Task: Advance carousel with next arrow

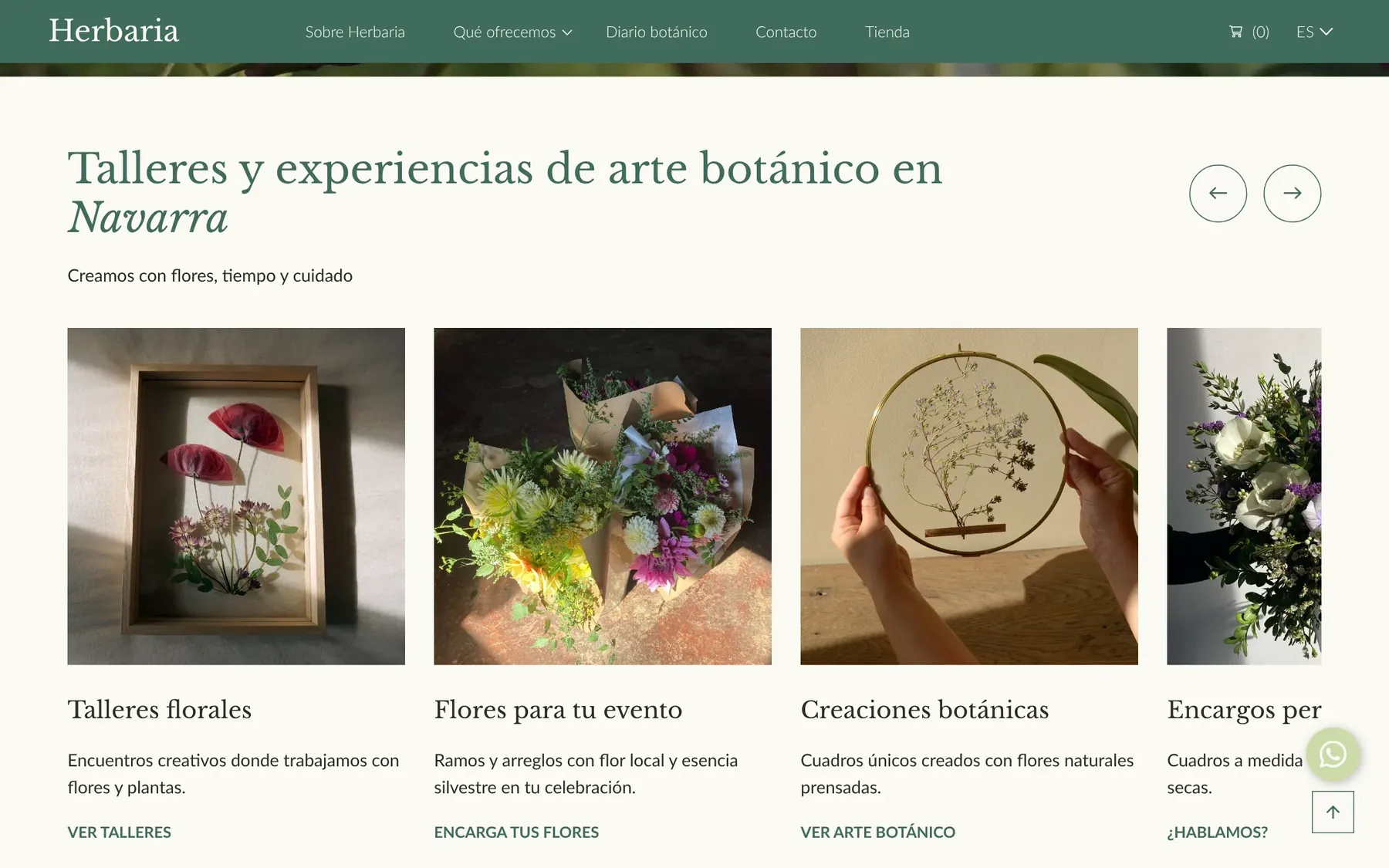Action: point(1292,193)
